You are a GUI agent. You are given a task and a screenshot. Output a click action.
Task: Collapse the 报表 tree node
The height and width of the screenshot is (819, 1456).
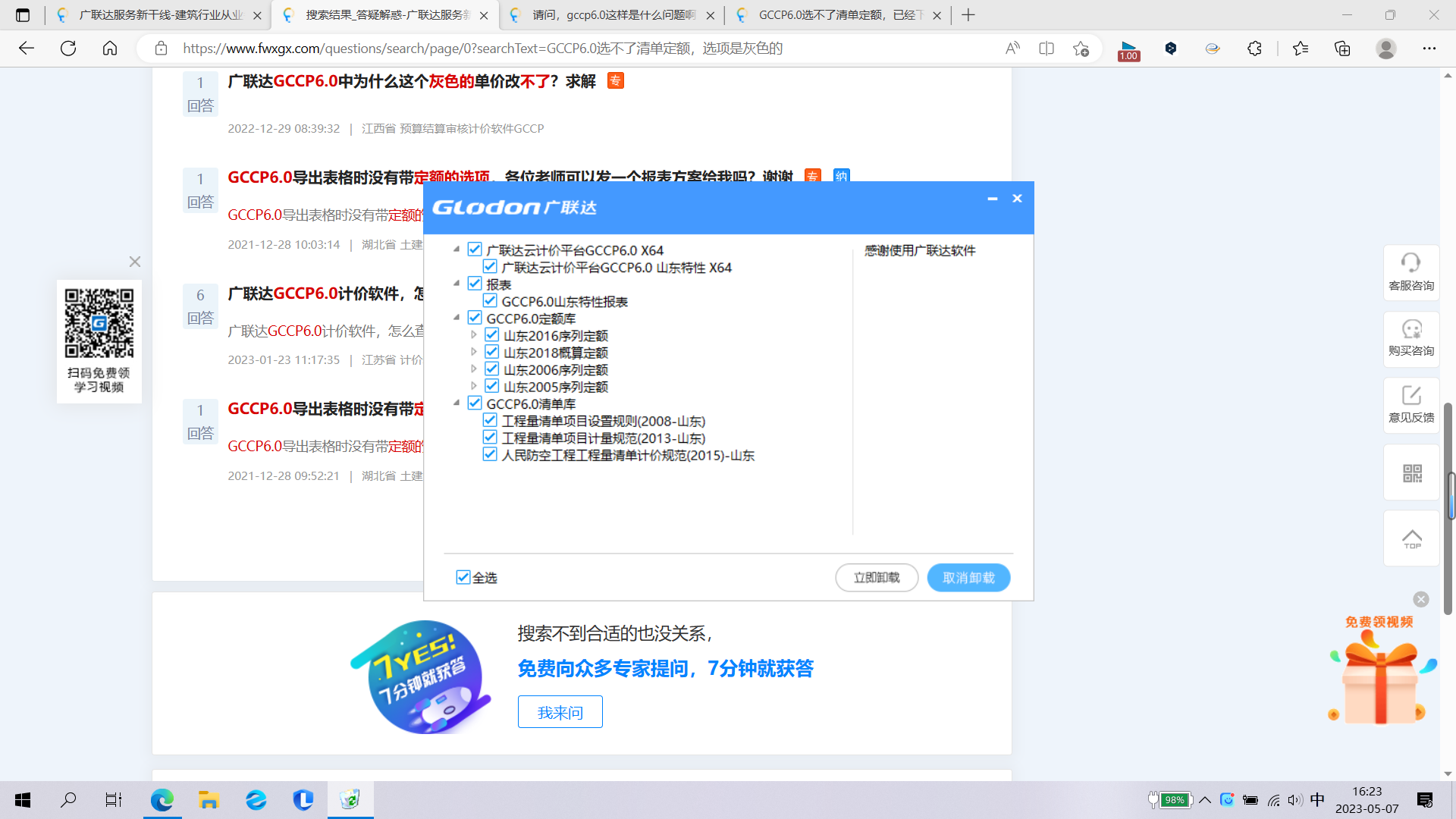[x=457, y=284]
